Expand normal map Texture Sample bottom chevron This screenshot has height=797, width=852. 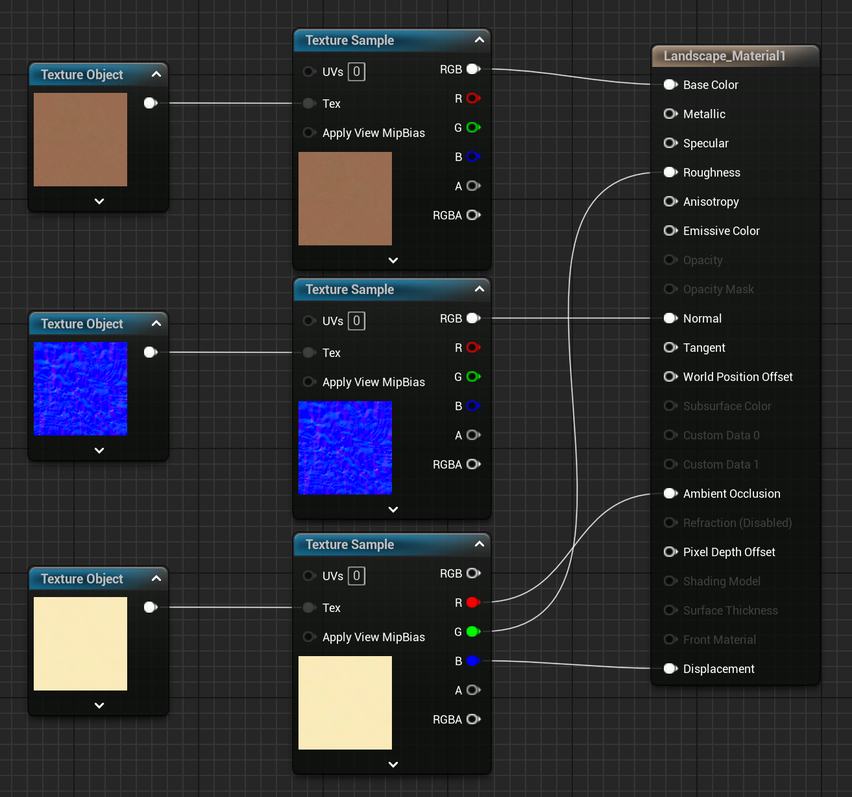[393, 510]
